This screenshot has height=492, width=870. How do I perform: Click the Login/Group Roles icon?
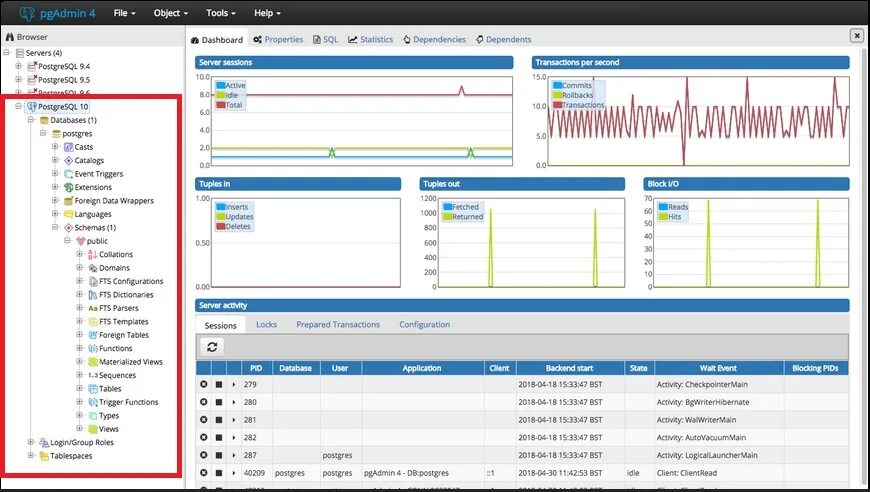point(44,443)
